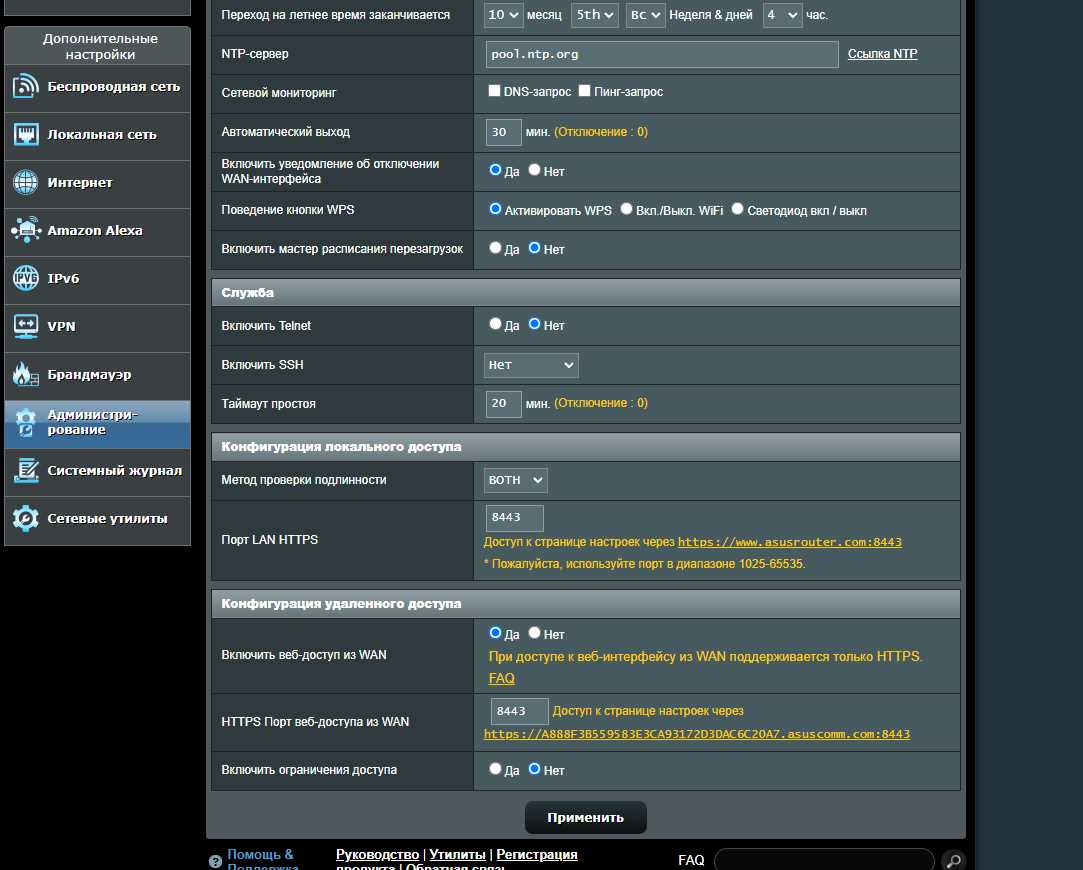Select Да for access restrictions
Viewport: 1083px width, 870px height.
[x=495, y=768]
